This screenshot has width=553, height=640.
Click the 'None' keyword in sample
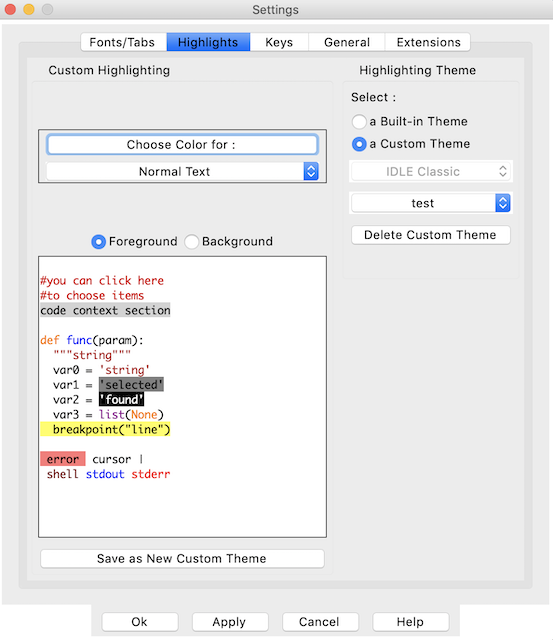[144, 414]
